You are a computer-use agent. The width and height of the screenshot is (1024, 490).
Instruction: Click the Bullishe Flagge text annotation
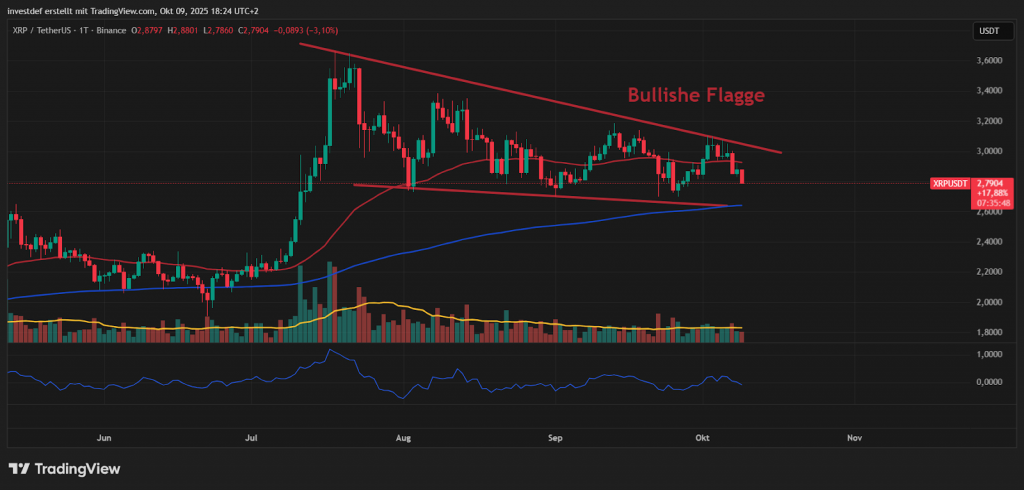pyautogui.click(x=696, y=95)
